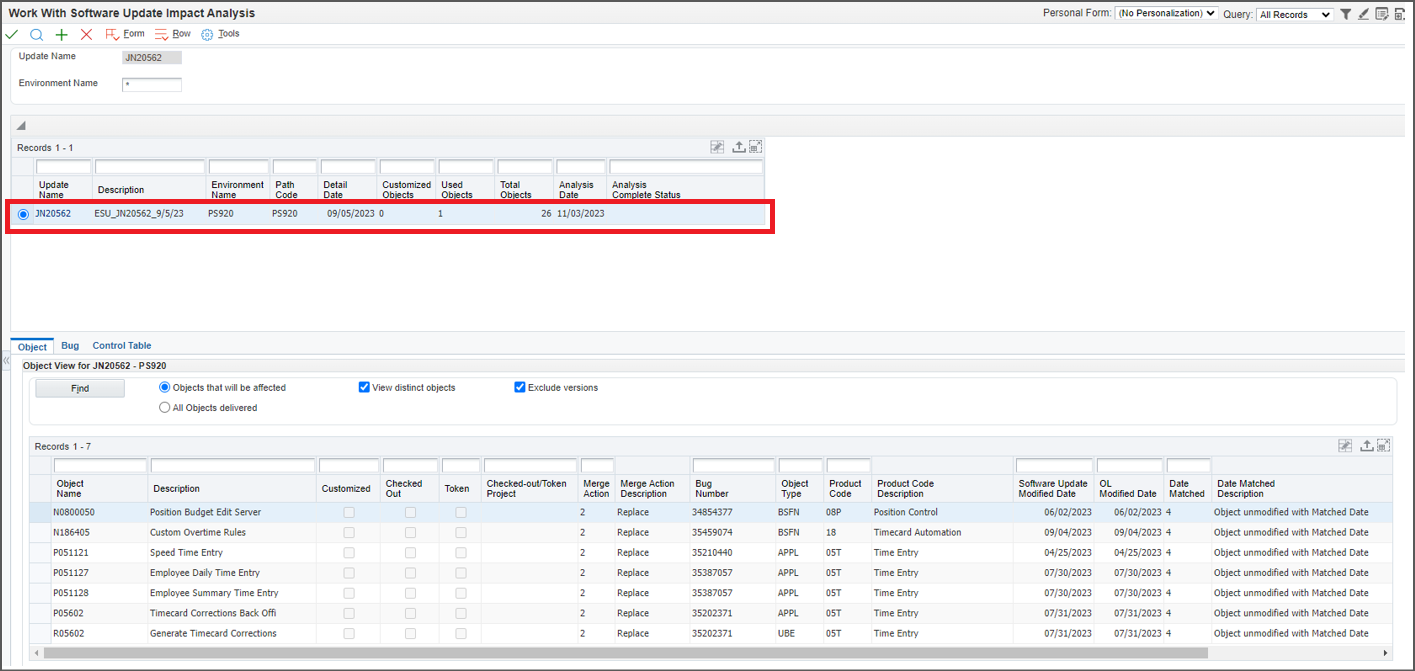The height and width of the screenshot is (671, 1415).
Task: Toggle Token checkbox for P051121 row
Action: coord(460,553)
